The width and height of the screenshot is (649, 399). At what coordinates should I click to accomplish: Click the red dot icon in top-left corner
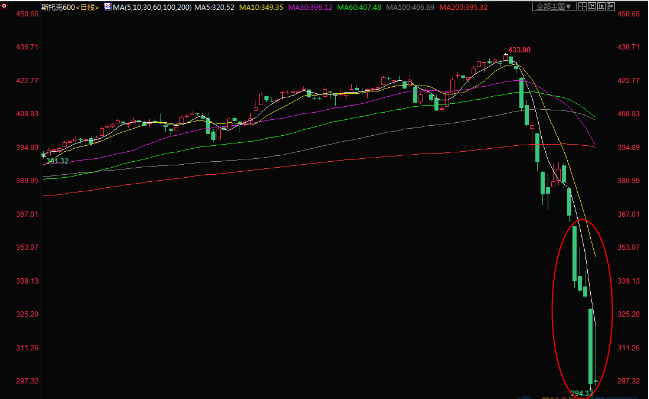[x=4, y=5]
